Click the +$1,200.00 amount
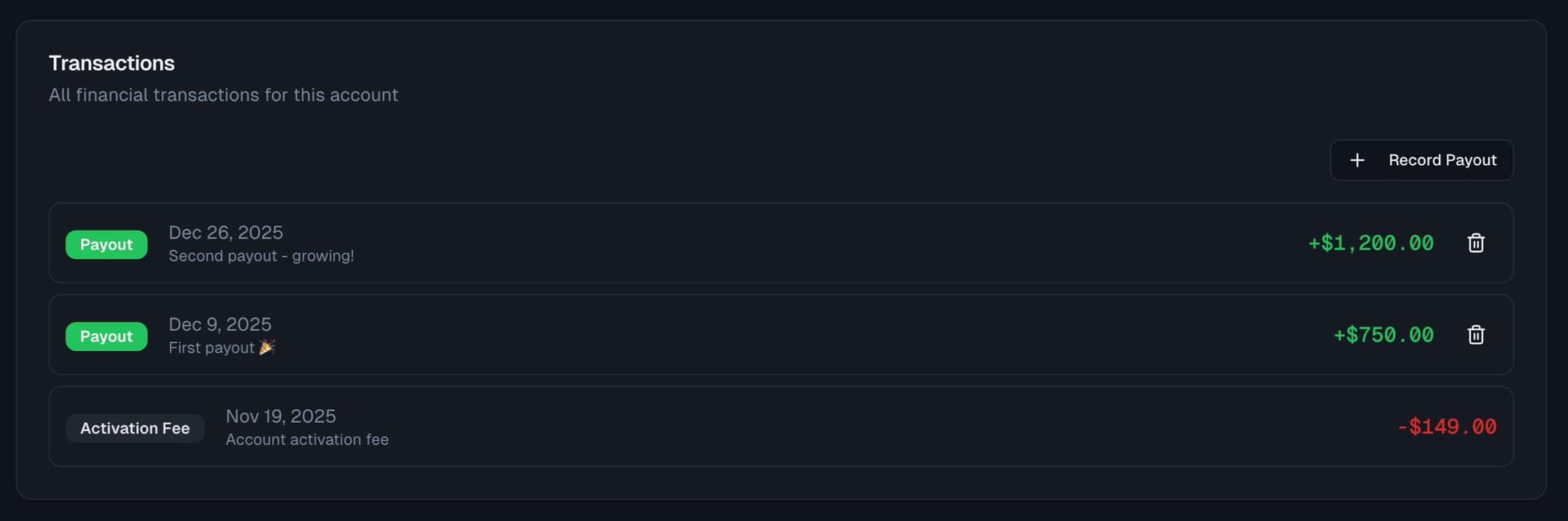 tap(1370, 243)
